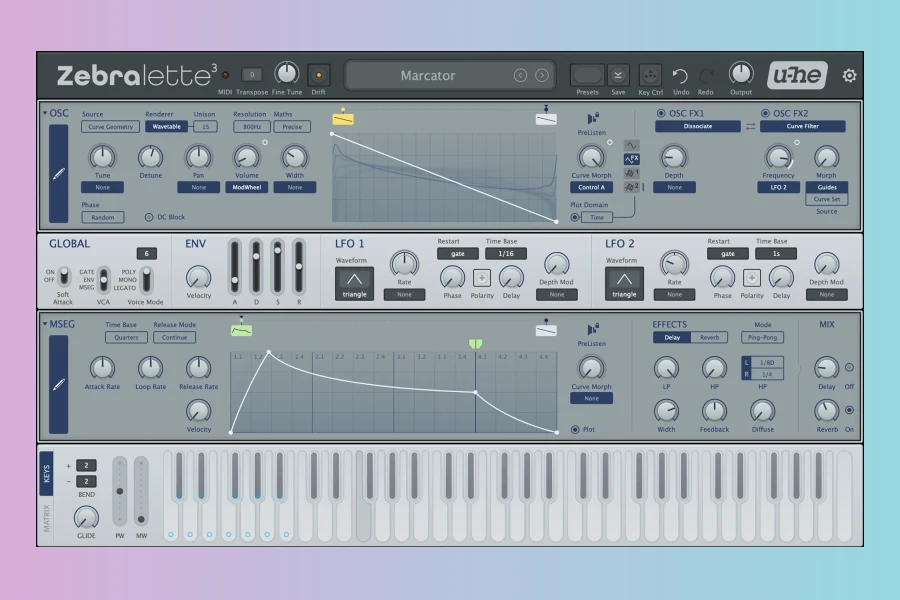This screenshot has height=600, width=900.
Task: Click the ENV Sustain slider
Action: coord(277,266)
